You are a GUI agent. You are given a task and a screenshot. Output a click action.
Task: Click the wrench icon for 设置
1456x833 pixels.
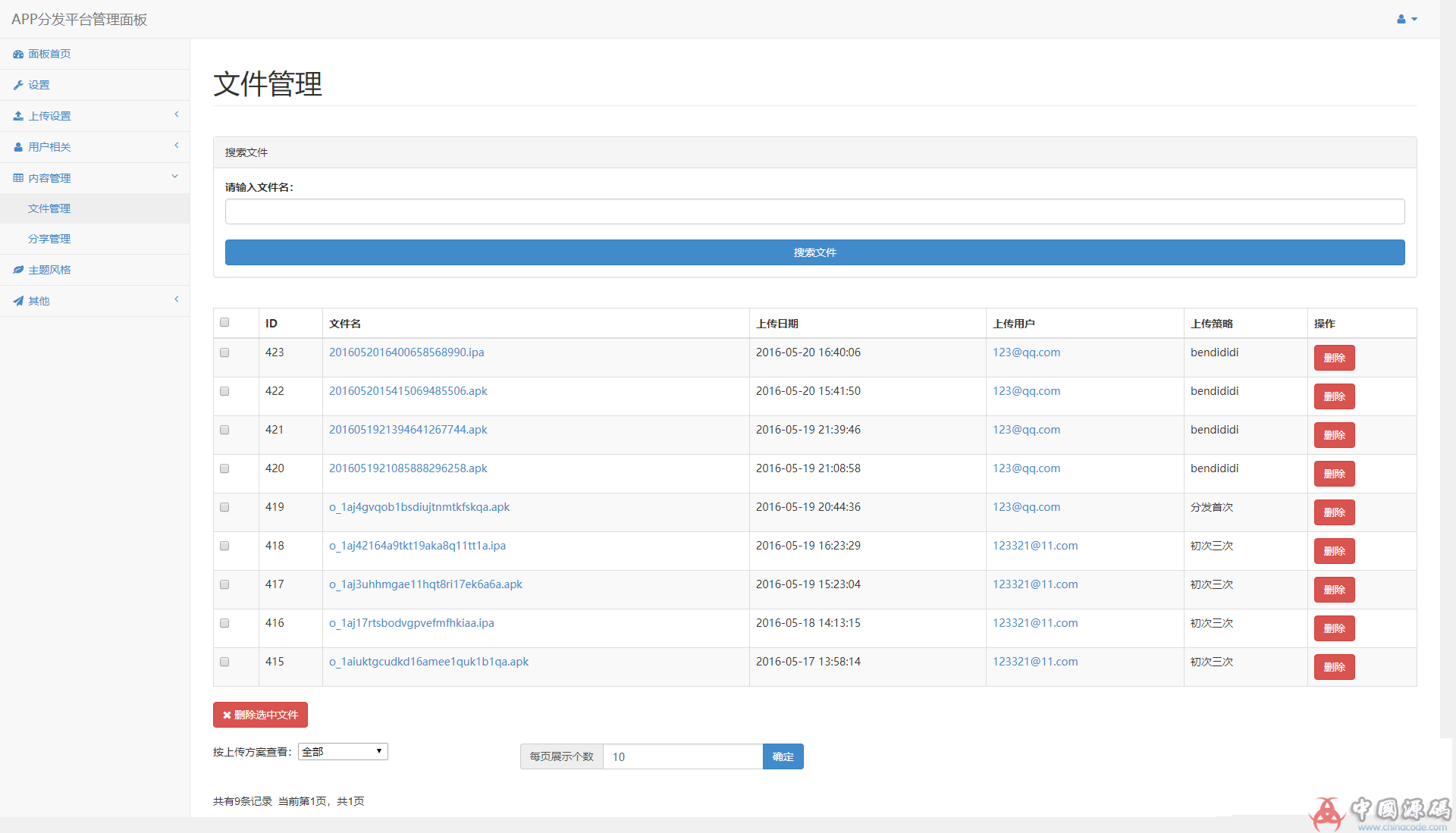click(x=18, y=85)
